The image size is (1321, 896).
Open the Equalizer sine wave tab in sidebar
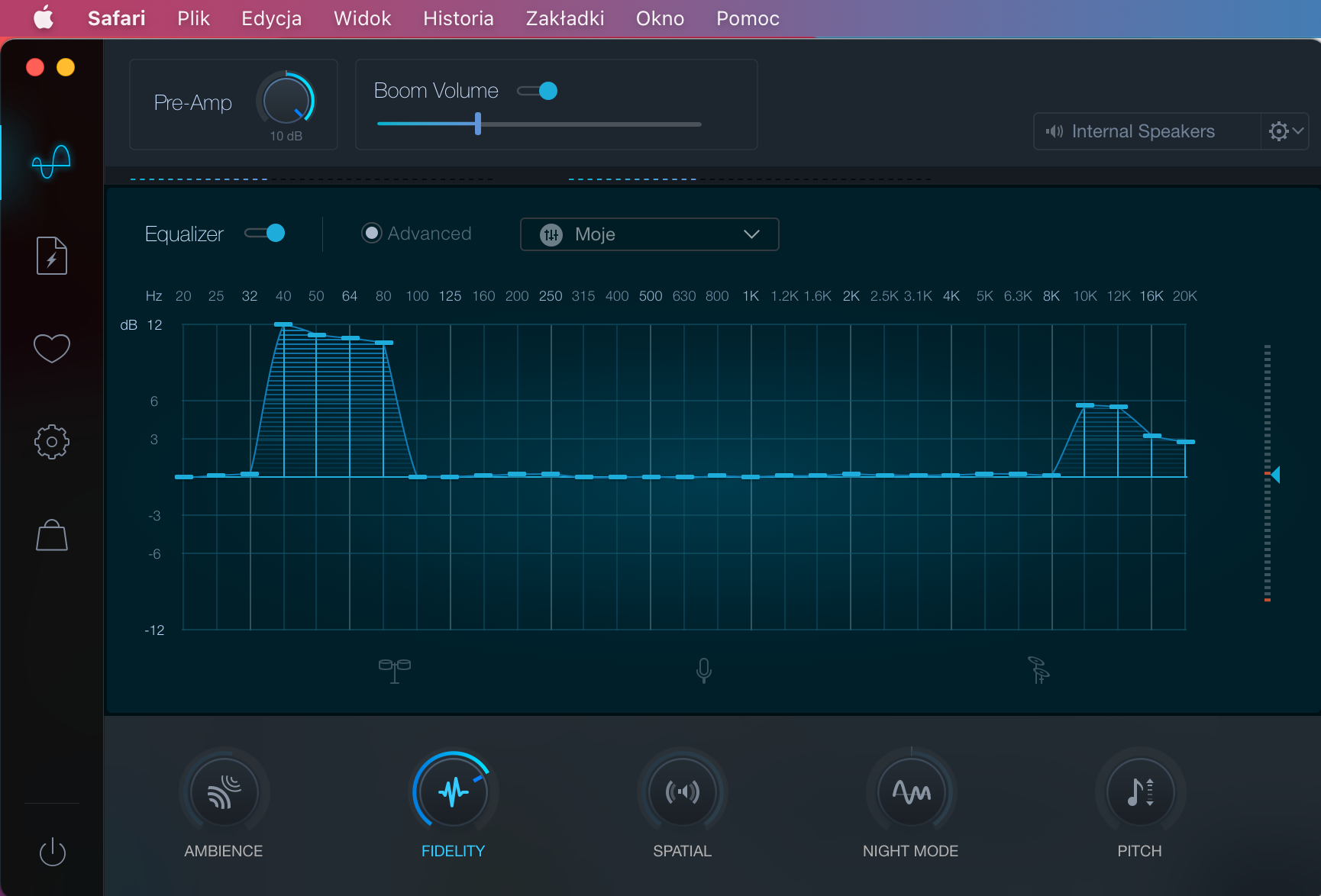51,162
